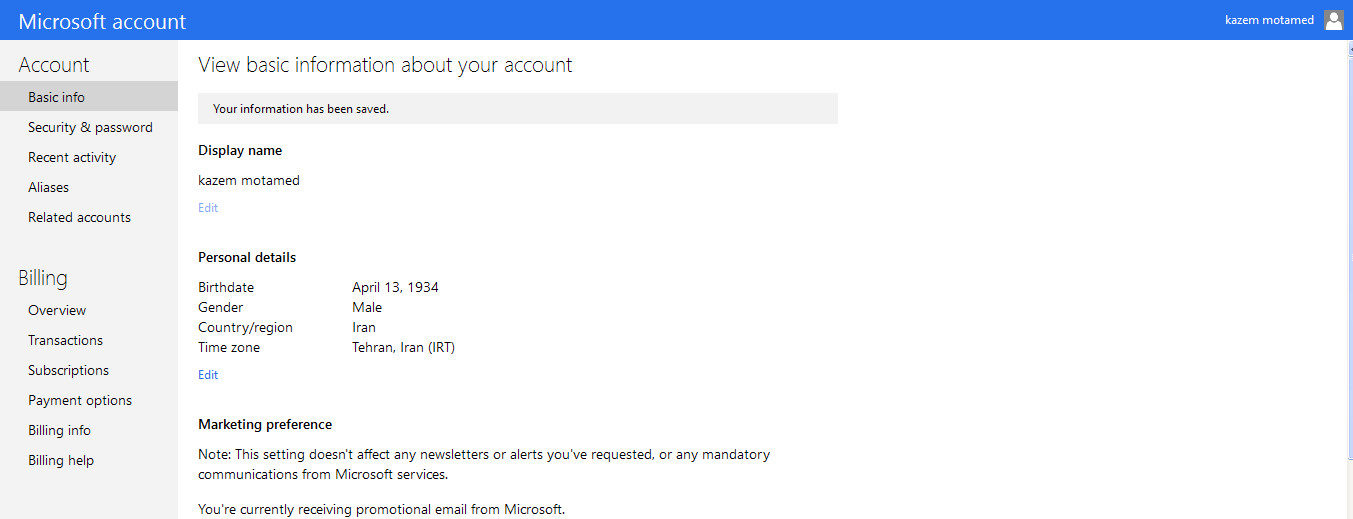View billing Transactions
Viewport: 1353px width, 519px height.
pos(65,340)
